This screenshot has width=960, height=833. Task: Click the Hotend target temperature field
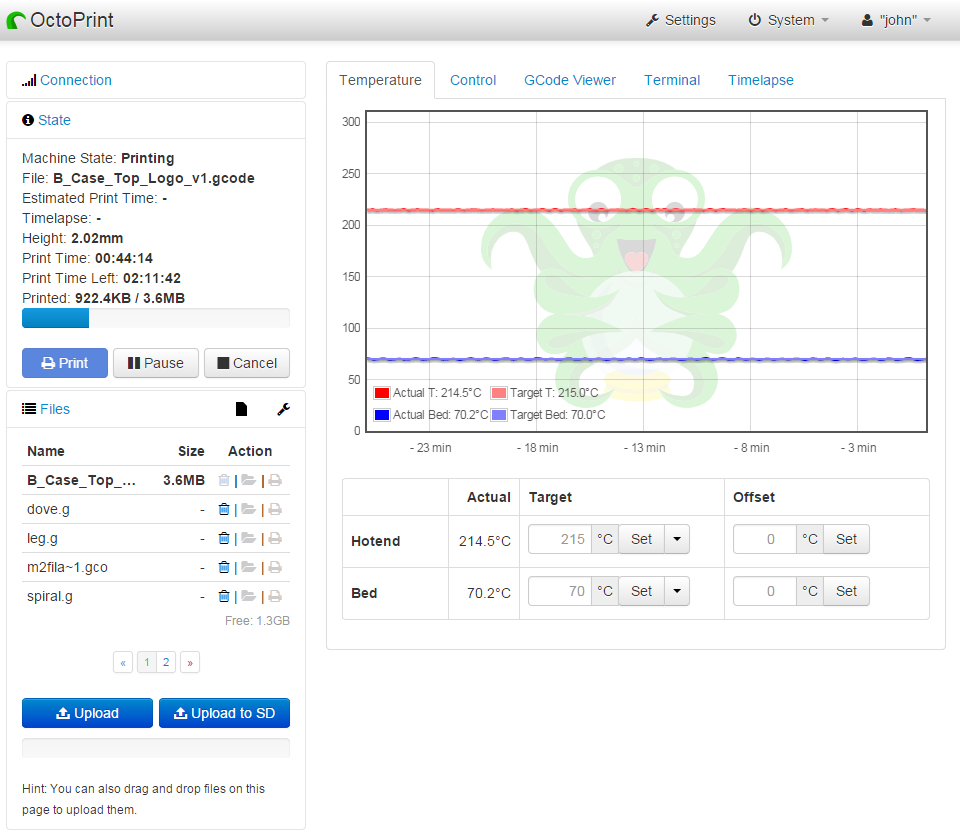560,539
